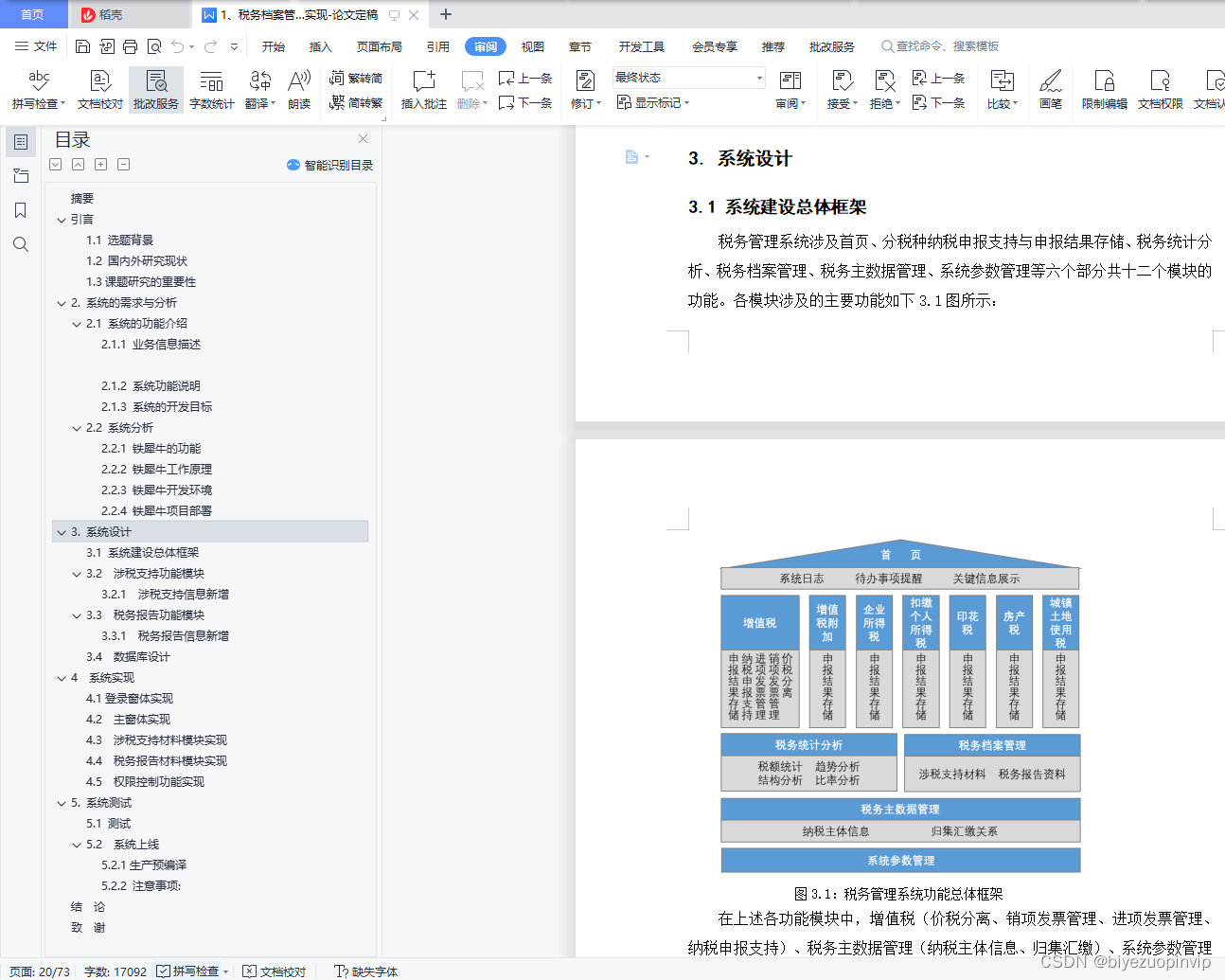Select the 画笔 pen tool

click(1051, 91)
